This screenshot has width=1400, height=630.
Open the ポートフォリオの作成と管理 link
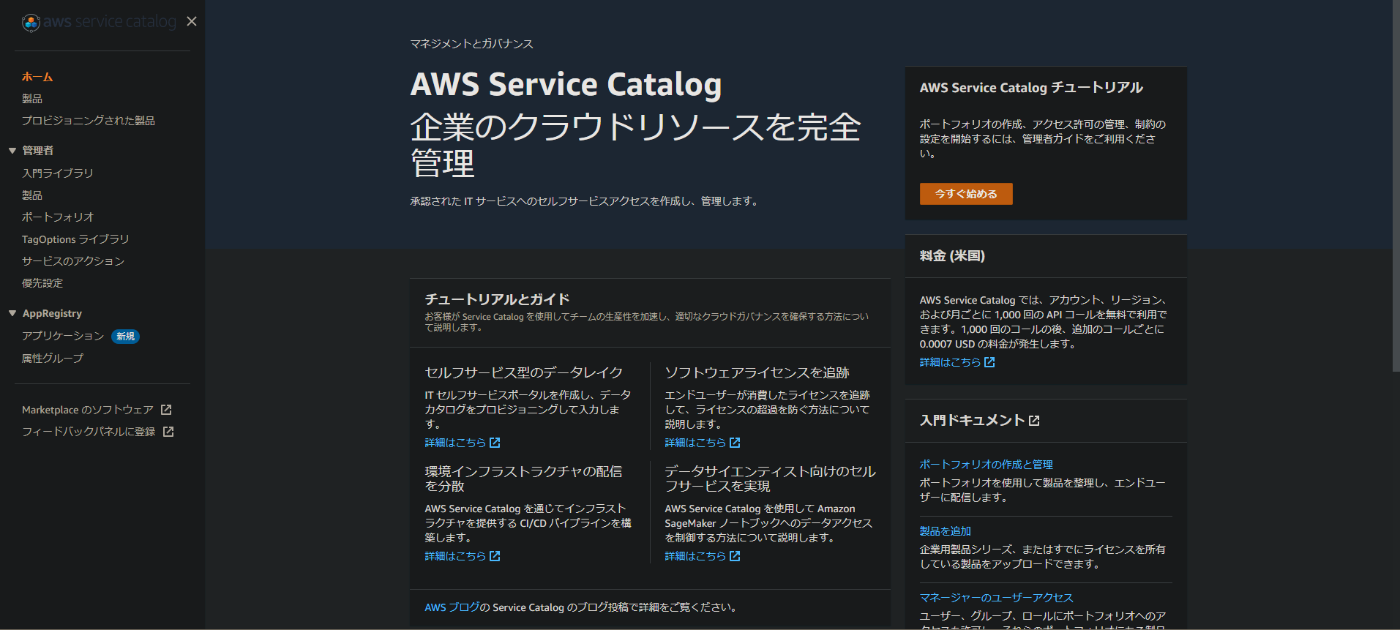click(985, 464)
